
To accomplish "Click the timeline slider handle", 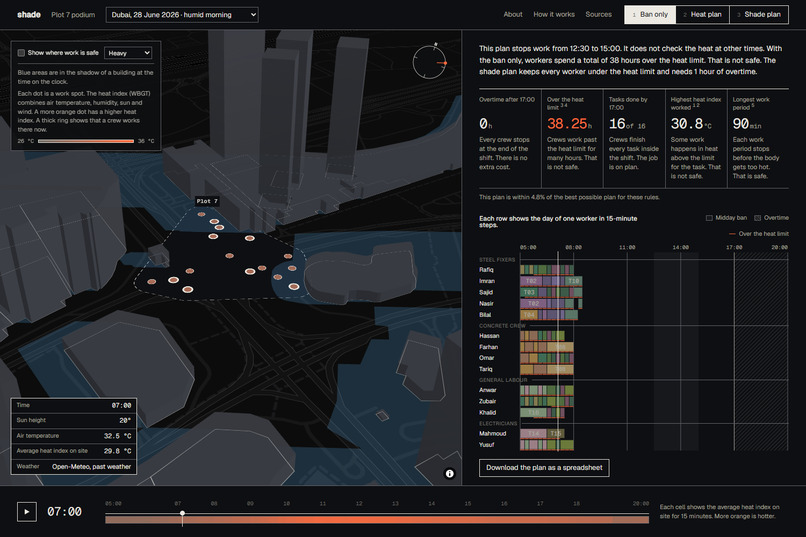I will pos(182,513).
